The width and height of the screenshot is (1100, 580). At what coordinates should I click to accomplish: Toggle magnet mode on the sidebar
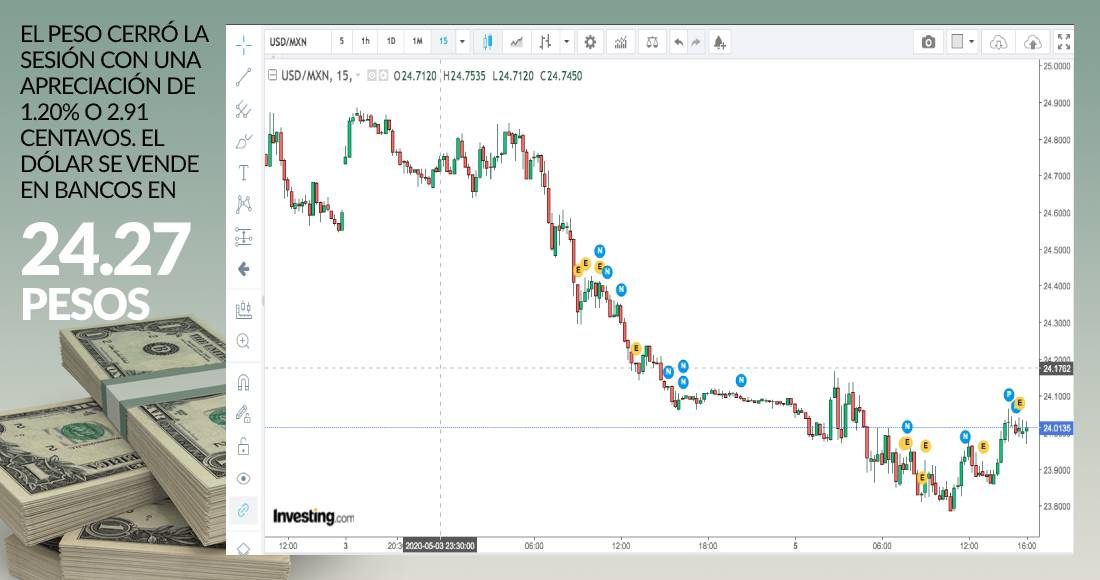tap(243, 382)
